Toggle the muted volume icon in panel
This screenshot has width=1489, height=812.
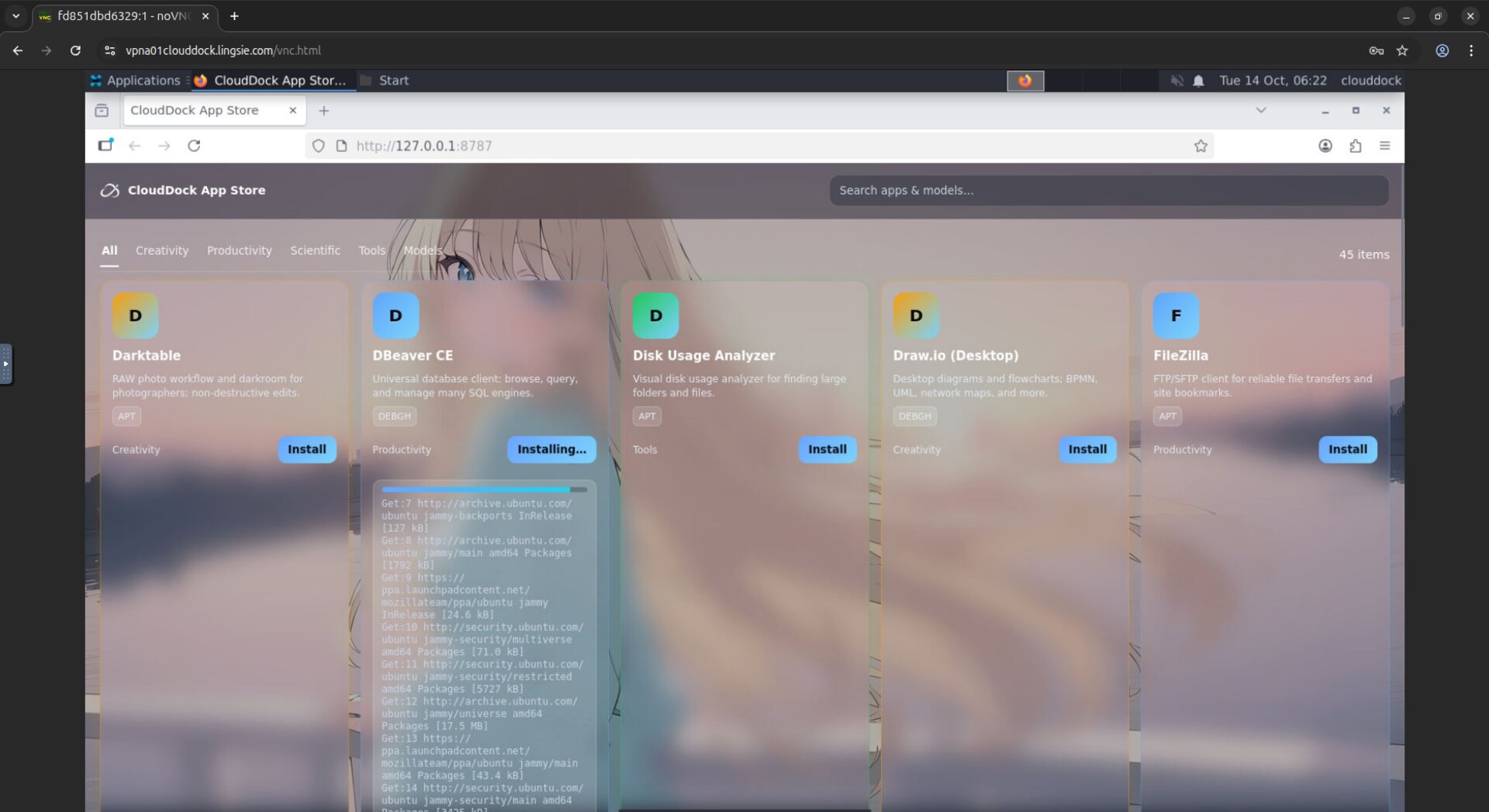(x=1176, y=81)
